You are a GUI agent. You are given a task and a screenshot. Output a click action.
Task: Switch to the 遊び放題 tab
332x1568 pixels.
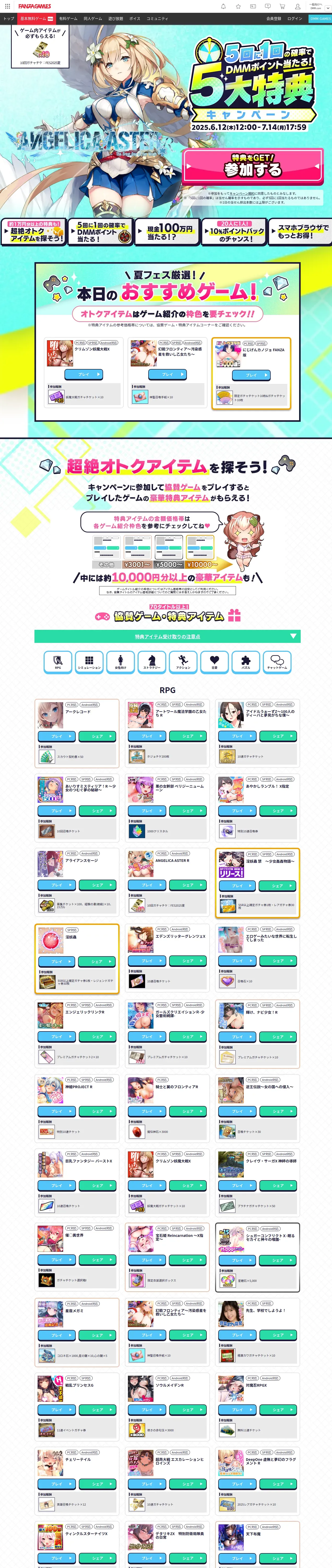pos(116,18)
